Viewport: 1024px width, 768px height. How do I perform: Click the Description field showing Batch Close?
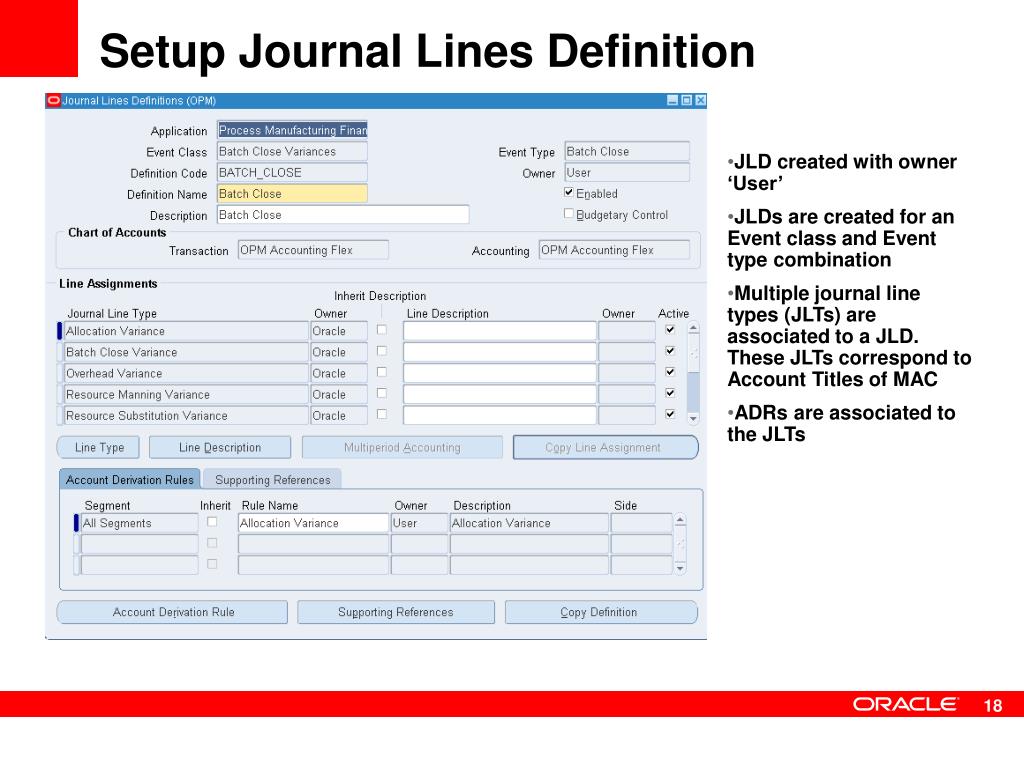(343, 215)
